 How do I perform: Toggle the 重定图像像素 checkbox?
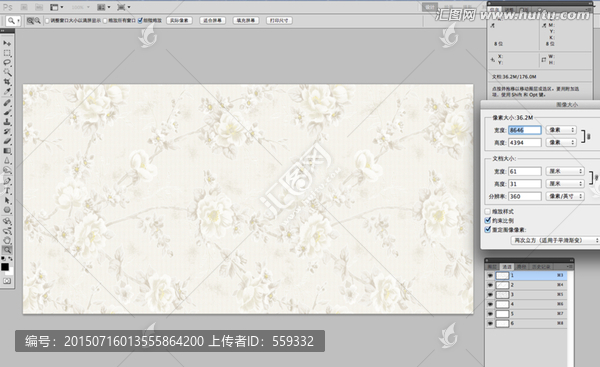tap(488, 230)
